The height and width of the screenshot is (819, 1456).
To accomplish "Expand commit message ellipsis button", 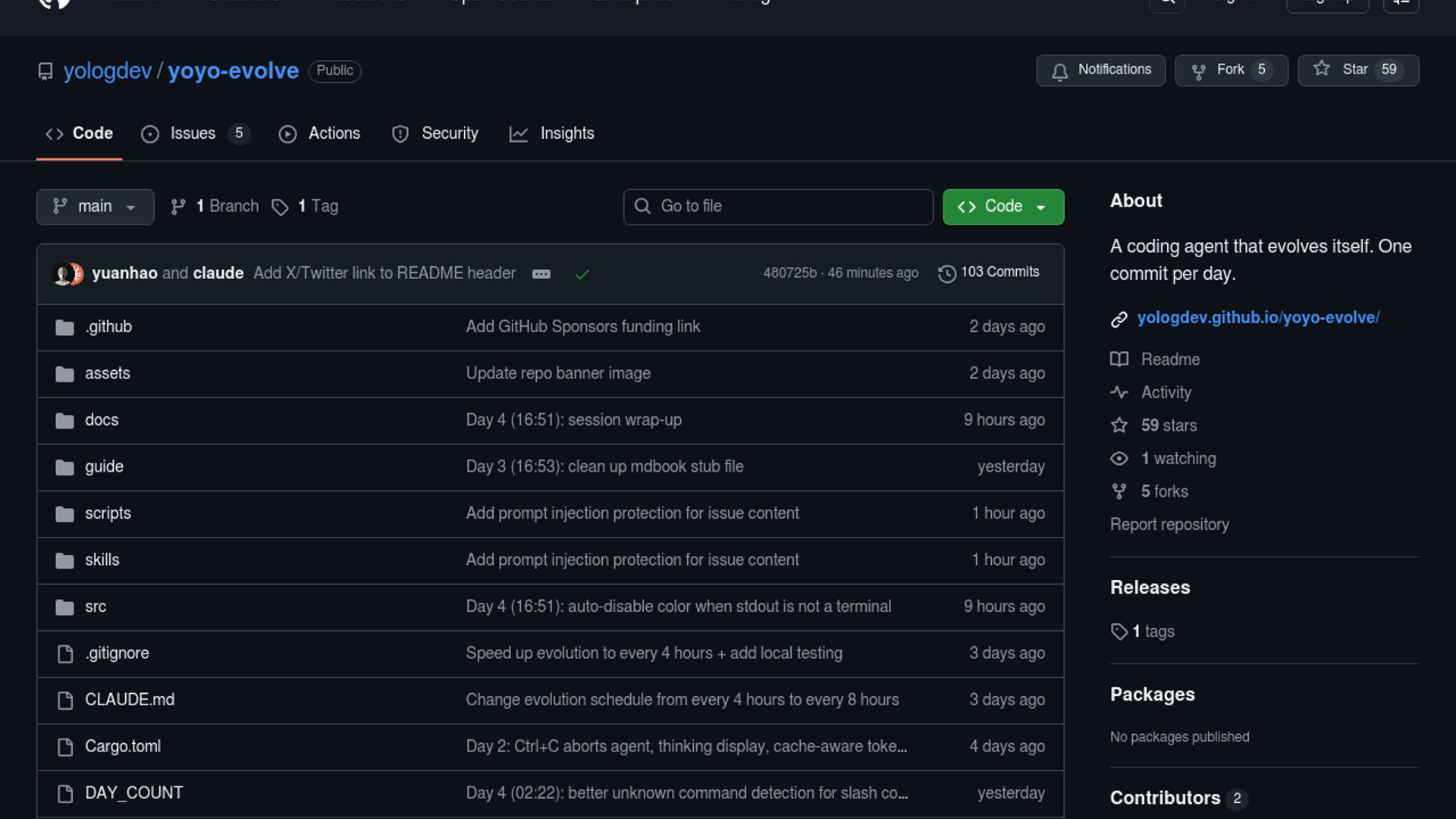I will tap(541, 274).
